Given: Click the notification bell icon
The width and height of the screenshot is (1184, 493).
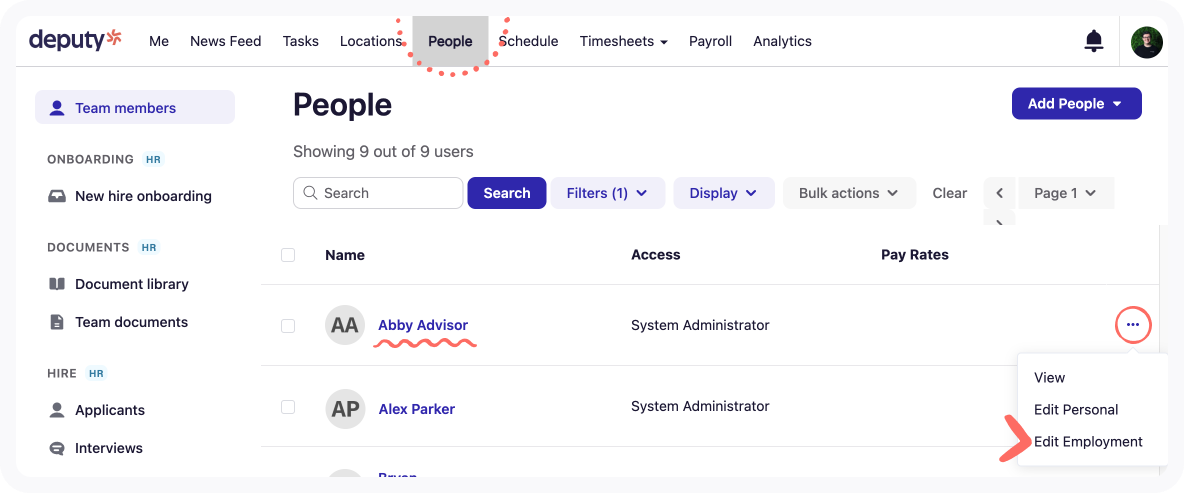Looking at the screenshot, I should [1094, 41].
